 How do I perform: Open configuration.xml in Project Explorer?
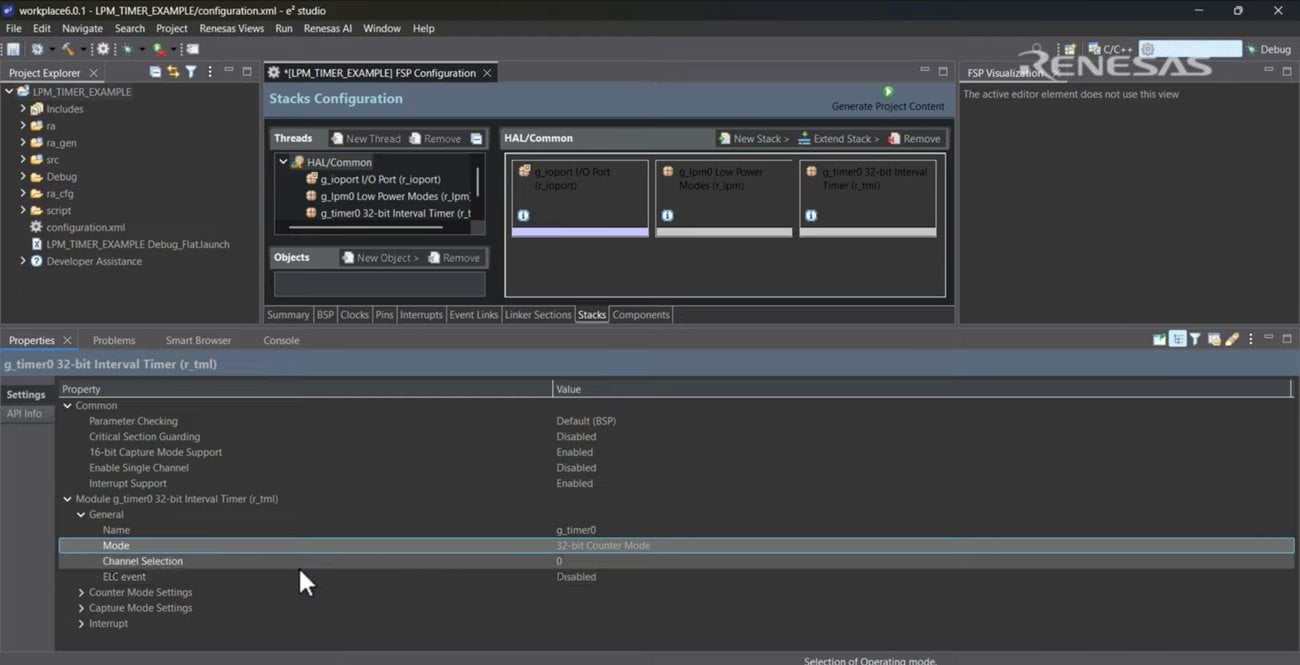coord(85,228)
